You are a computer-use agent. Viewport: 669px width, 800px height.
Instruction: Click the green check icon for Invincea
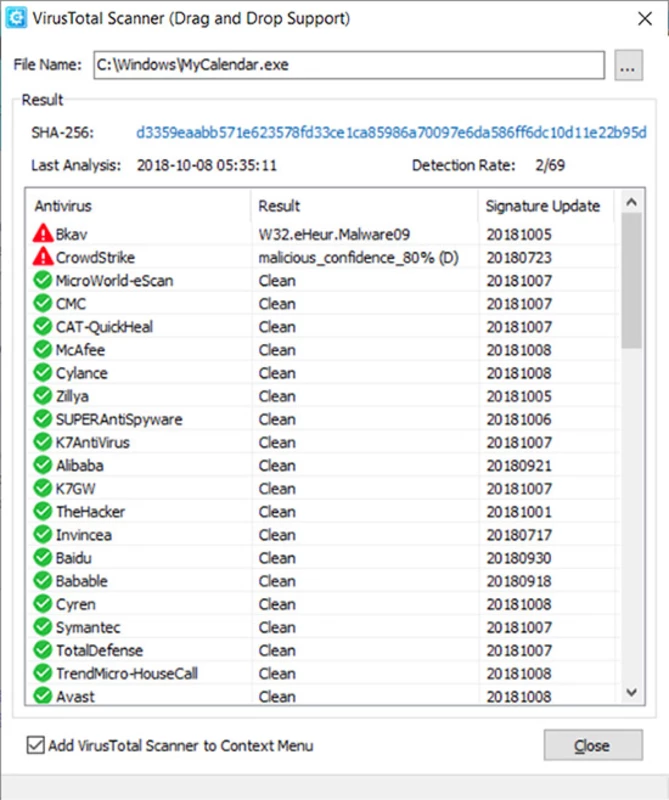tap(43, 534)
